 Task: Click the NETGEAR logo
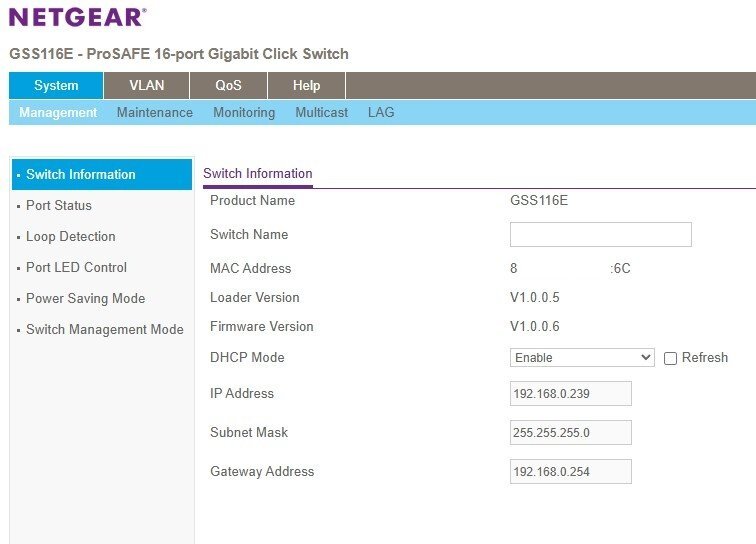pyautogui.click(x=77, y=17)
